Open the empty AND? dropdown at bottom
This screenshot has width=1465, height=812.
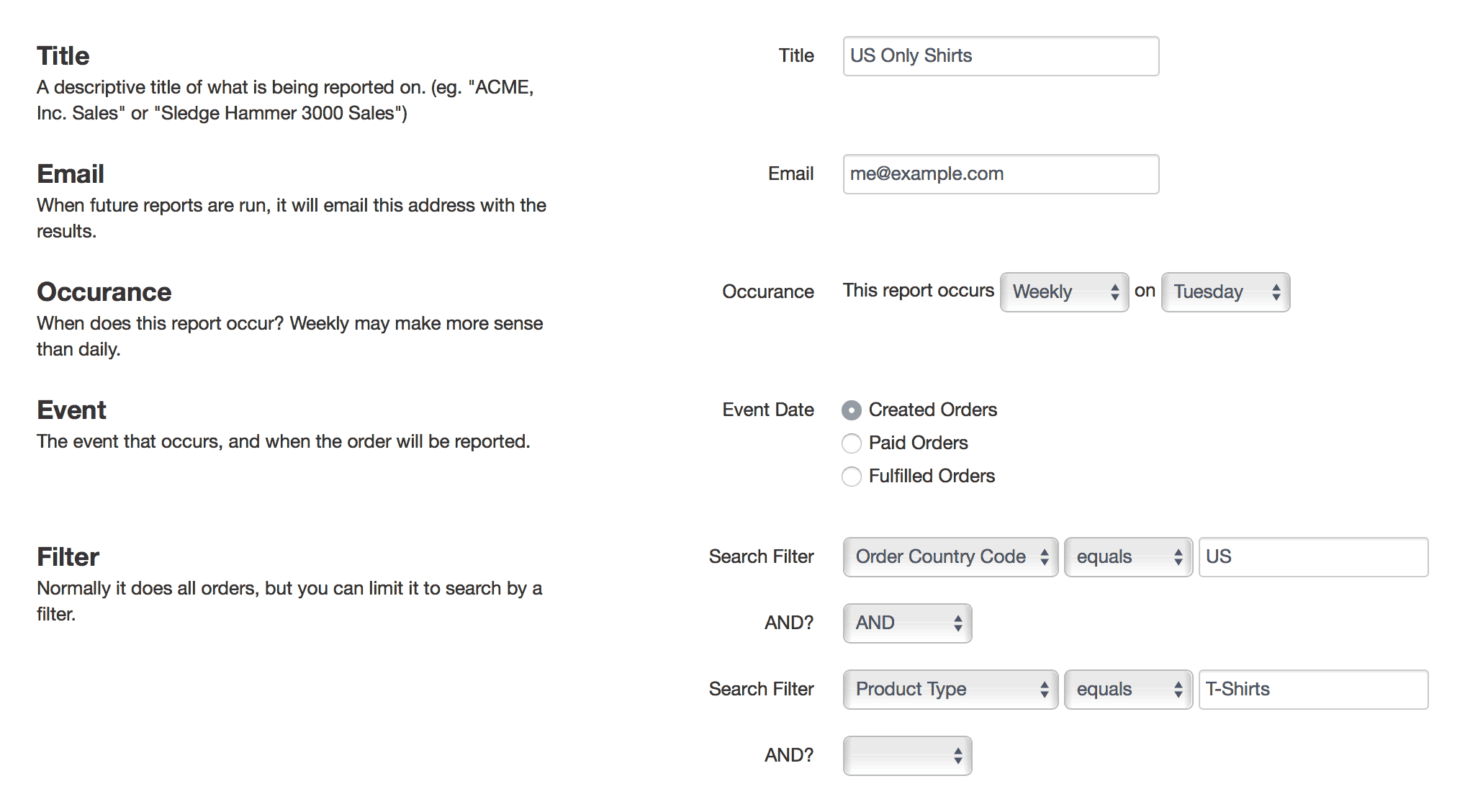pyautogui.click(x=907, y=756)
